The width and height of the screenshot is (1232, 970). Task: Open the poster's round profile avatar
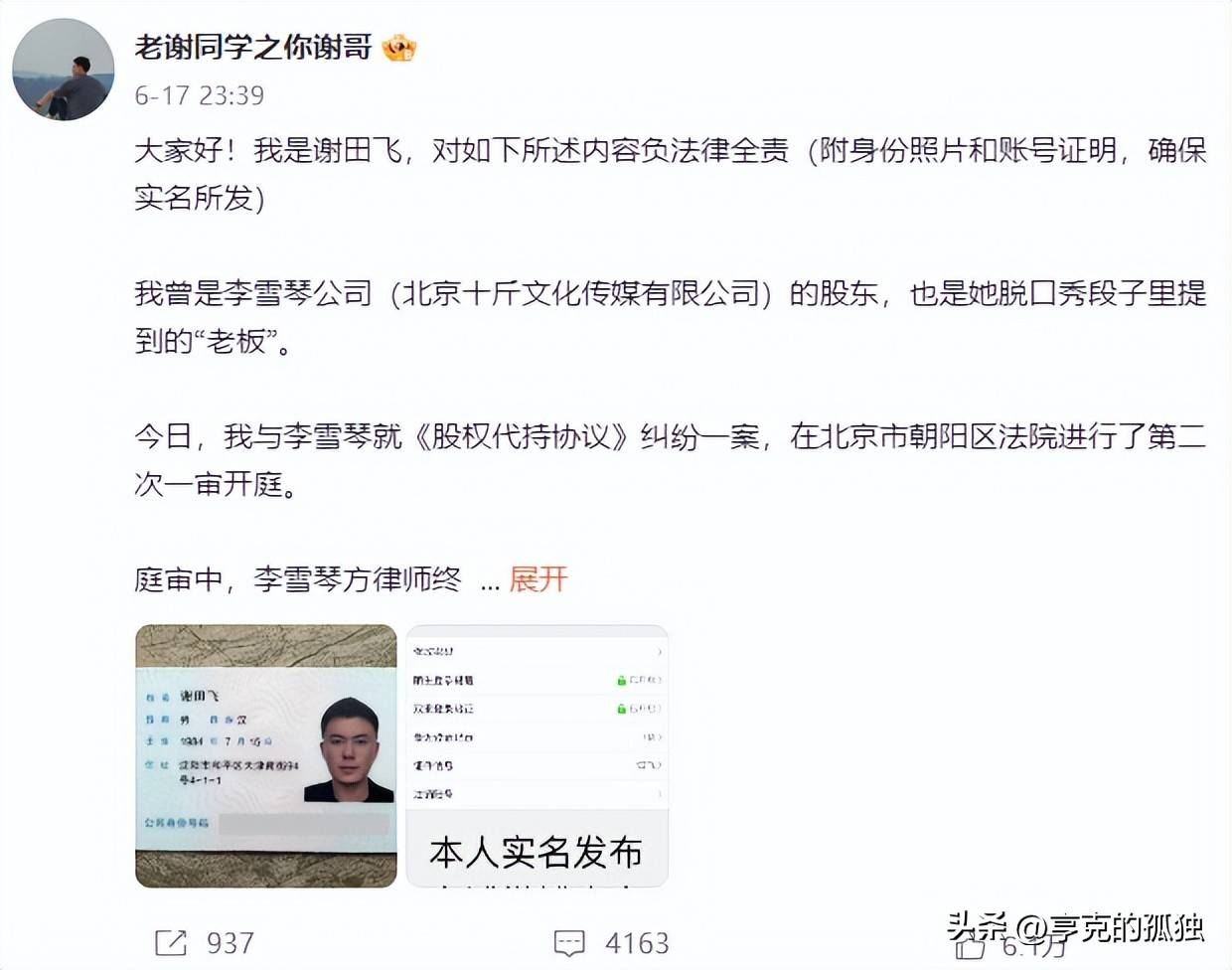click(x=64, y=70)
